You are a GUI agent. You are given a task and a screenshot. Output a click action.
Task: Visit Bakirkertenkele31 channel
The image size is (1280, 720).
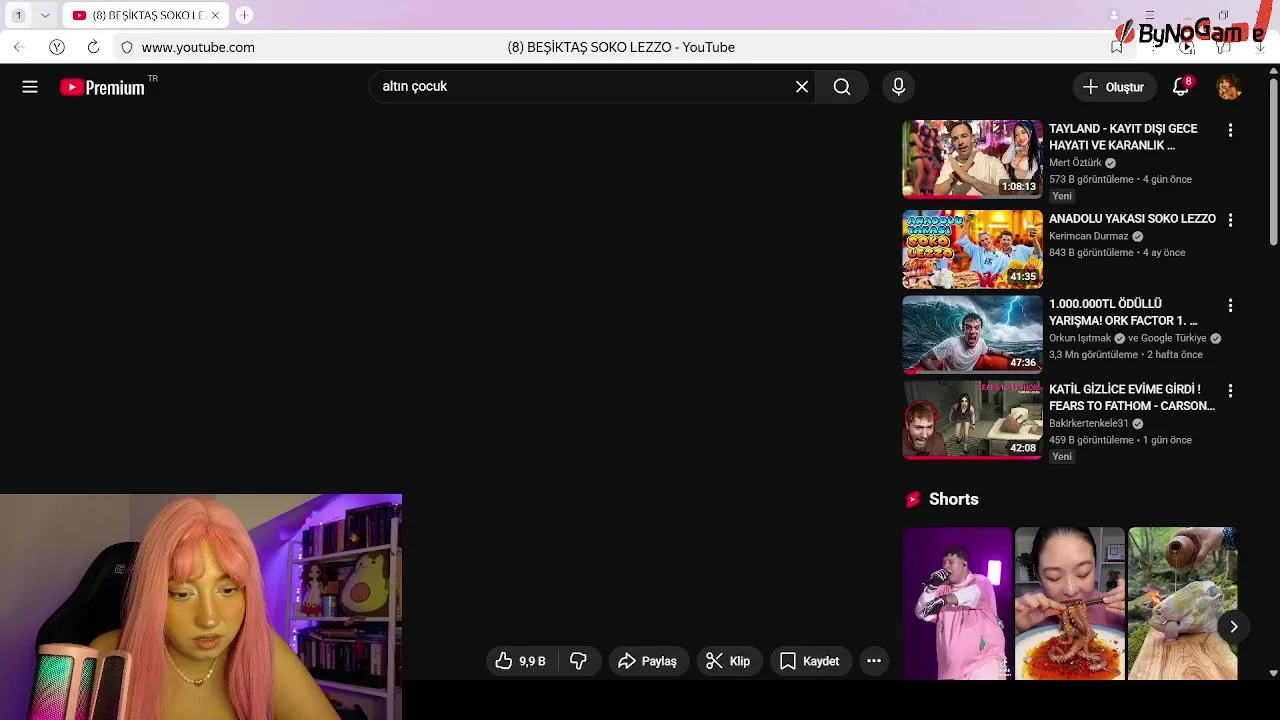[1089, 424]
